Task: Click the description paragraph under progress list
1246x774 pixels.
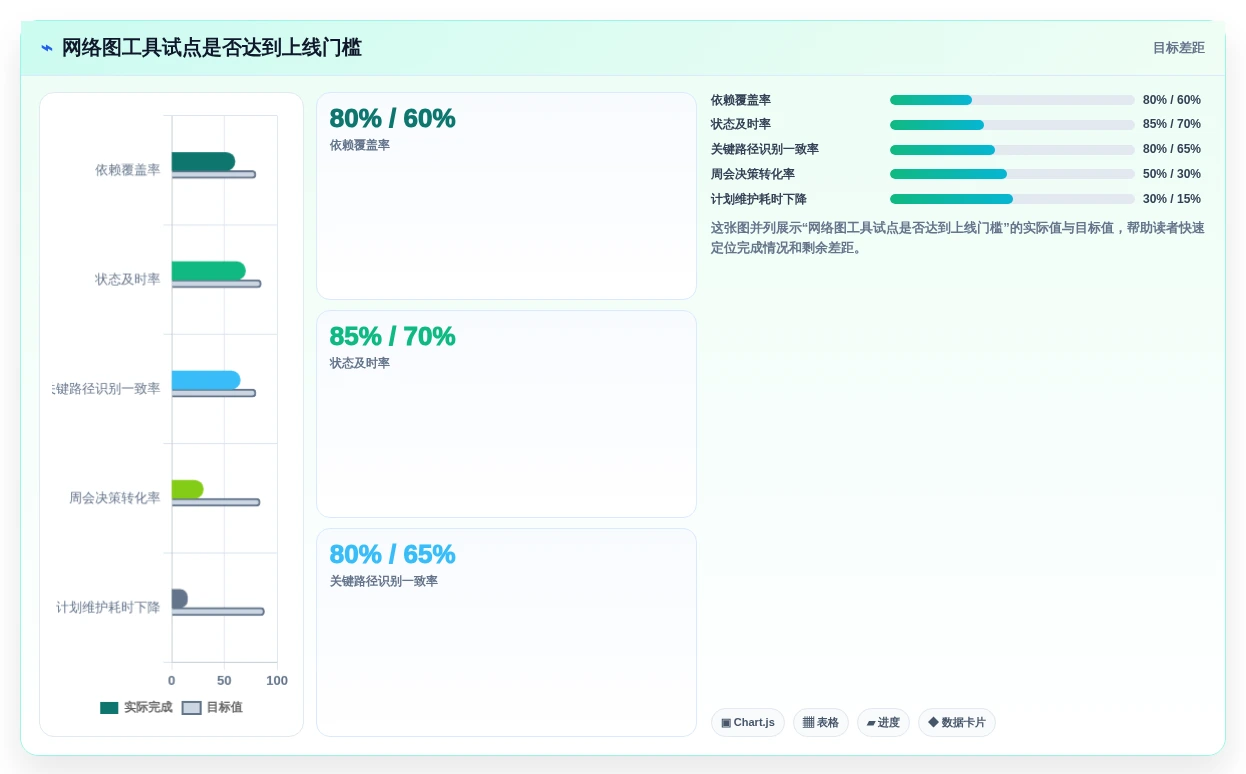Action: tap(957, 238)
